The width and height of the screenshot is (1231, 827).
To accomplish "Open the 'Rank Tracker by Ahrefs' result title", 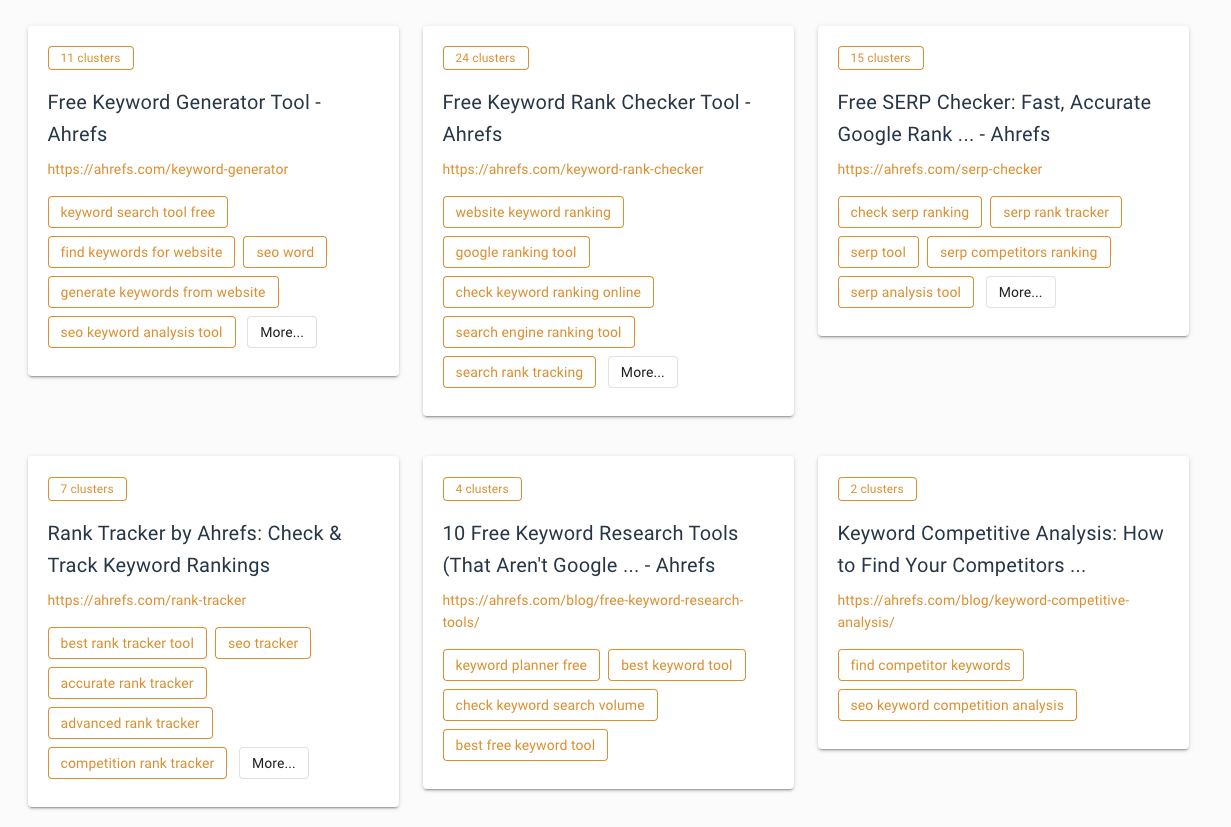I will pos(193,548).
